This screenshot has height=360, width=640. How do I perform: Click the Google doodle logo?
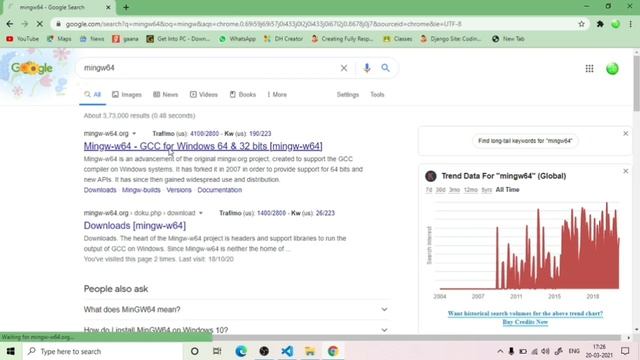pos(32,68)
